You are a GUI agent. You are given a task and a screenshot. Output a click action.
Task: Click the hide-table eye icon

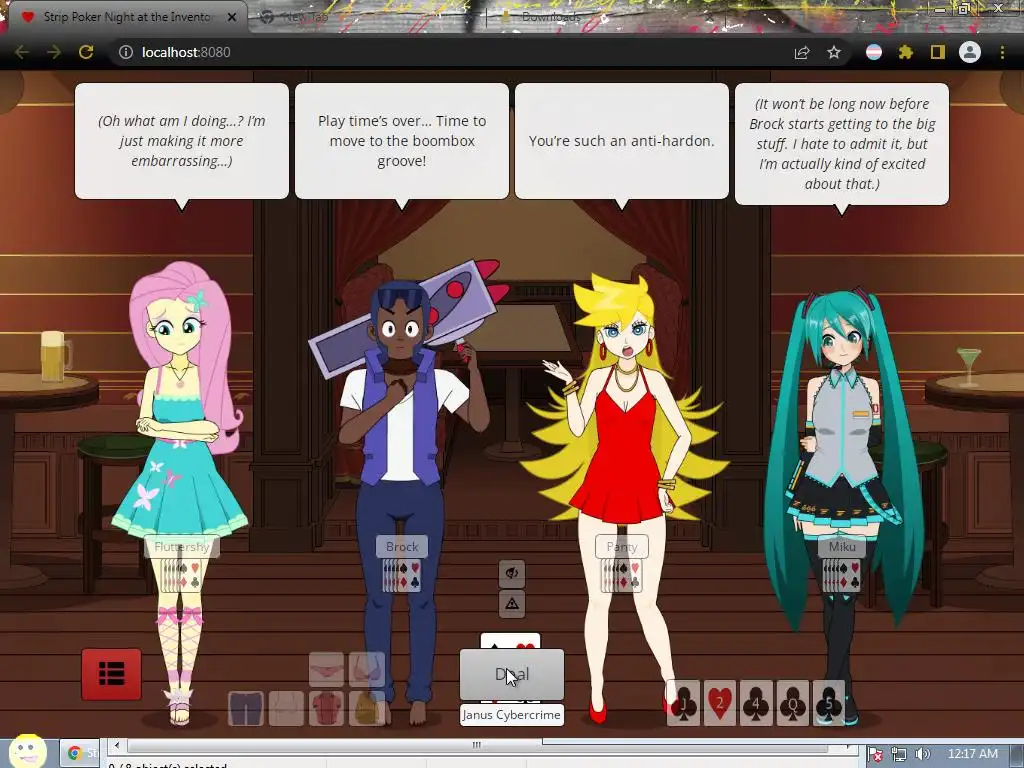pyautogui.click(x=512, y=573)
